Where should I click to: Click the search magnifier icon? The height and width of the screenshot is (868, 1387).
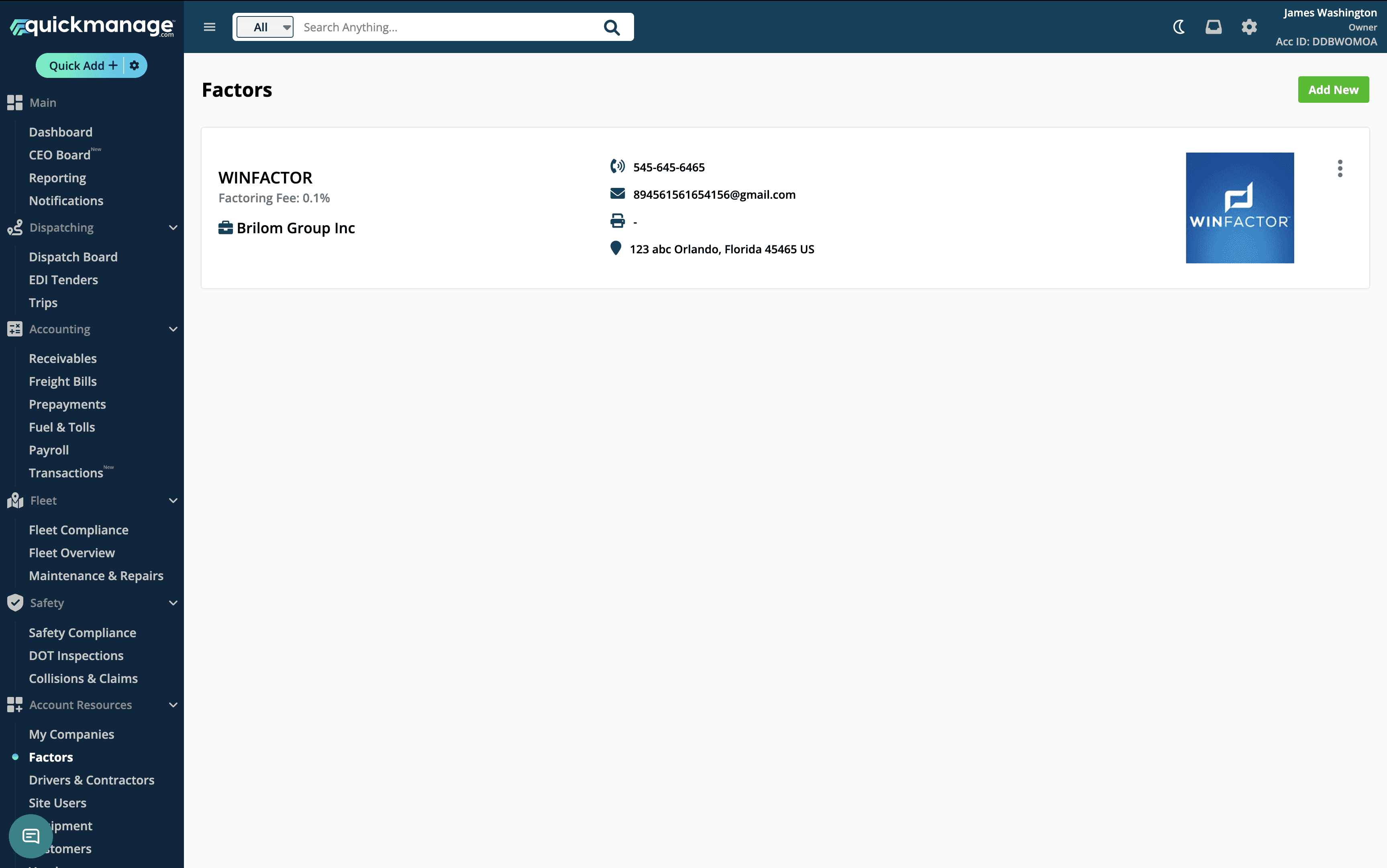[612, 28]
